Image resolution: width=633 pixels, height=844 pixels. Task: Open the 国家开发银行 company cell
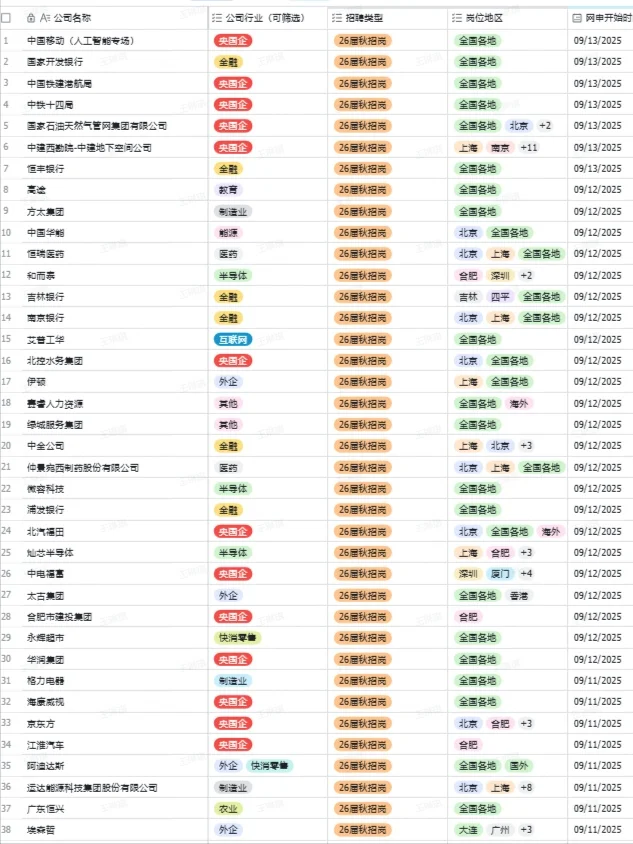click(x=117, y=62)
